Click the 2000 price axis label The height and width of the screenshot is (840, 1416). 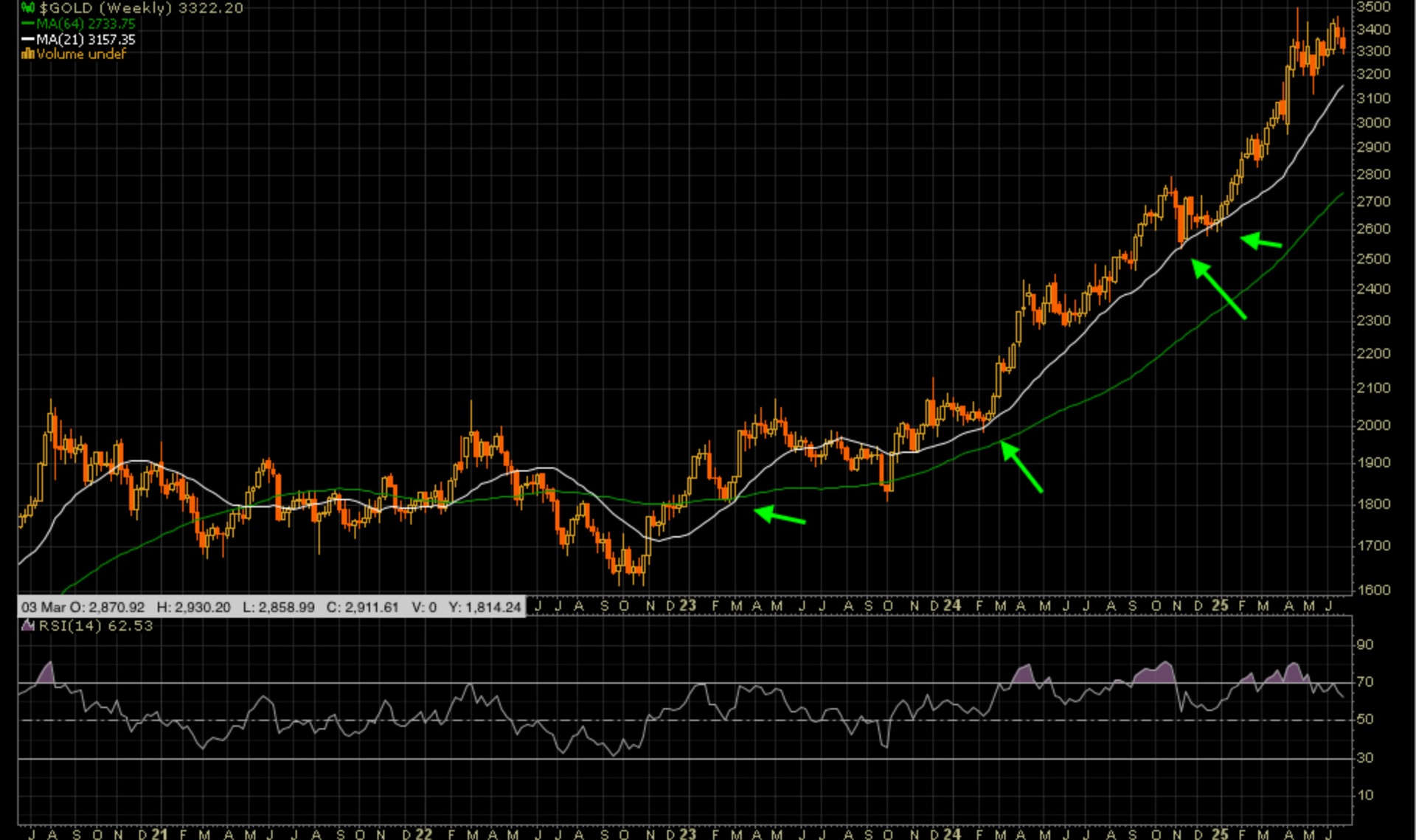tap(1373, 425)
